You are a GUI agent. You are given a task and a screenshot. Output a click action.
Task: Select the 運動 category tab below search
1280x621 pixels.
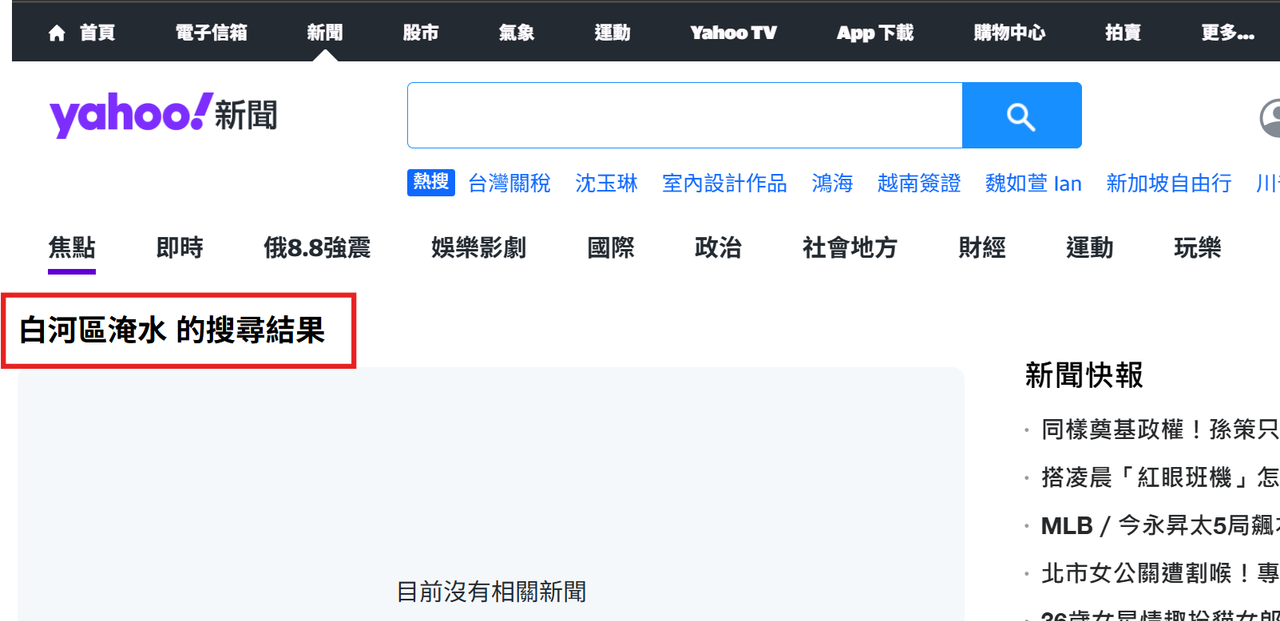tap(1090, 248)
